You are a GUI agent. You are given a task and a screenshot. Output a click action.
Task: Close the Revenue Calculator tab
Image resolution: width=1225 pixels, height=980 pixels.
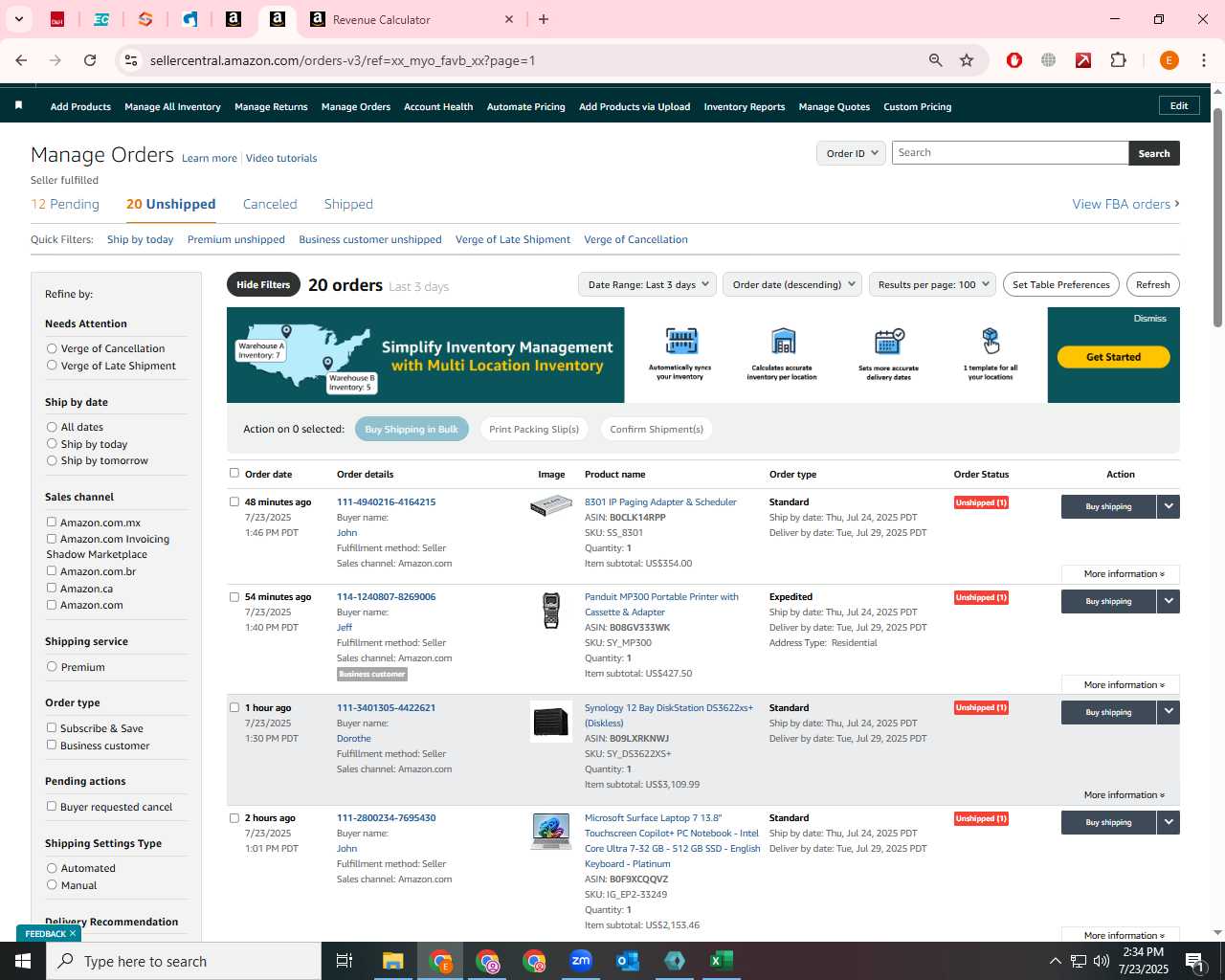pyautogui.click(x=509, y=19)
